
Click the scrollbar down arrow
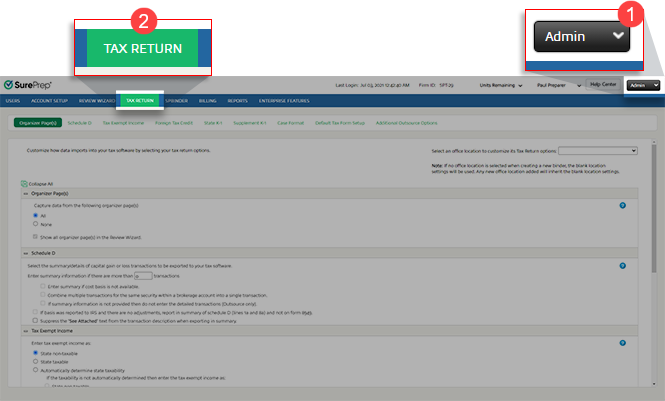(654, 384)
